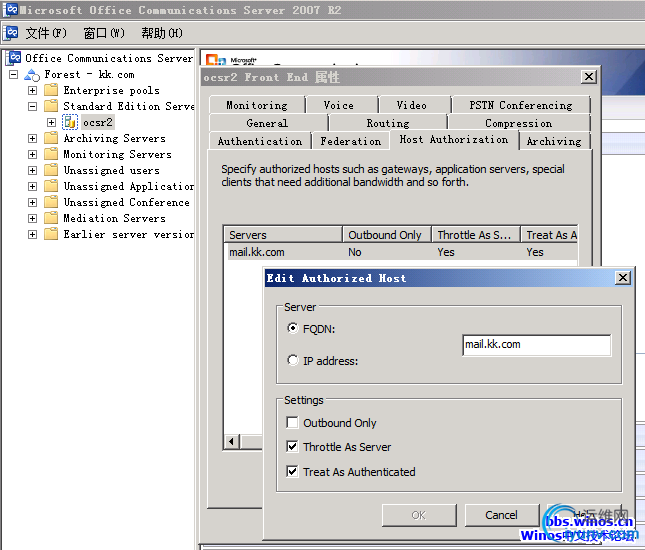Click the Monitoring Servers folder icon
This screenshot has width=645, height=550.
51,154
